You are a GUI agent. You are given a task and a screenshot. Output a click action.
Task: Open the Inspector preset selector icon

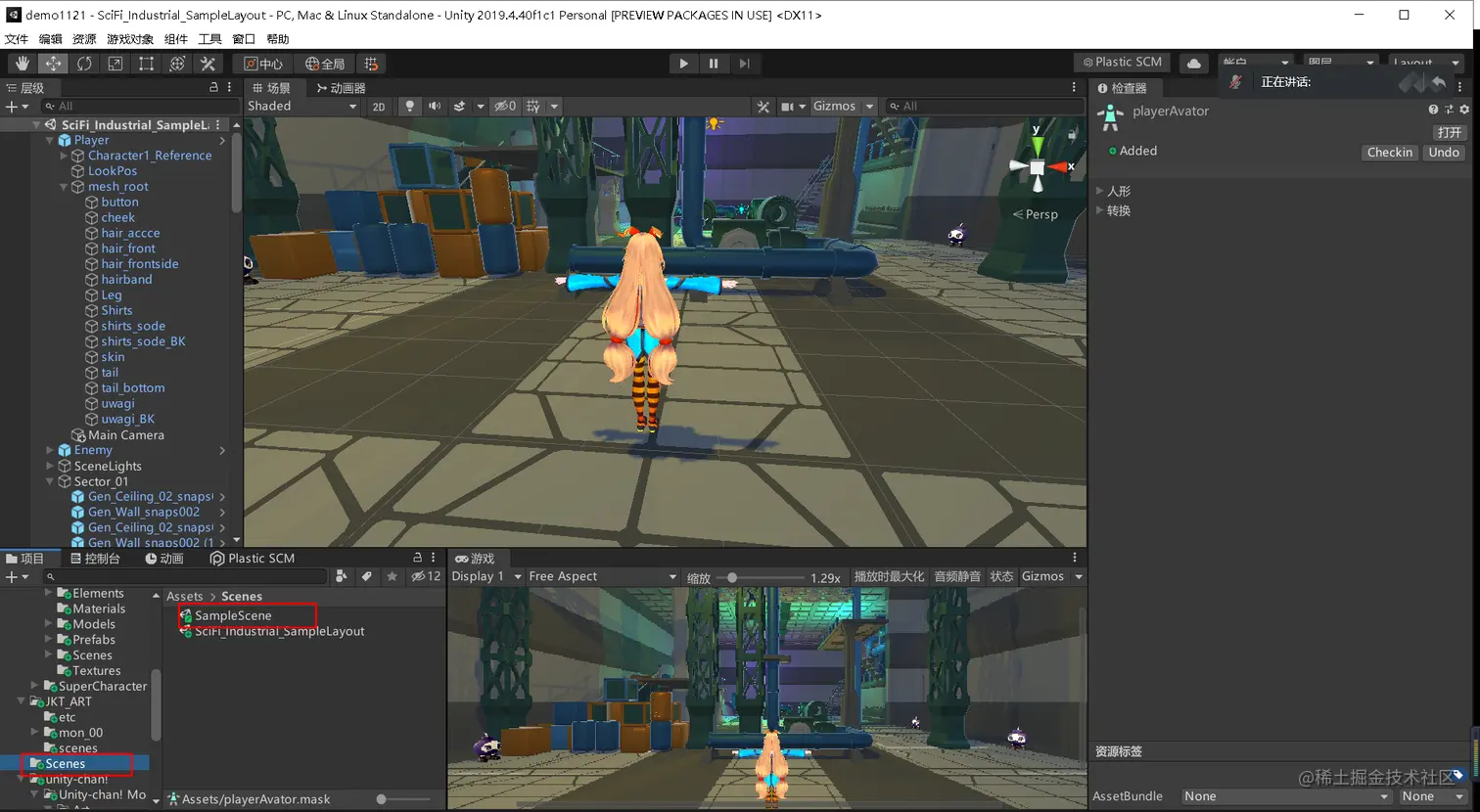[x=1449, y=110]
